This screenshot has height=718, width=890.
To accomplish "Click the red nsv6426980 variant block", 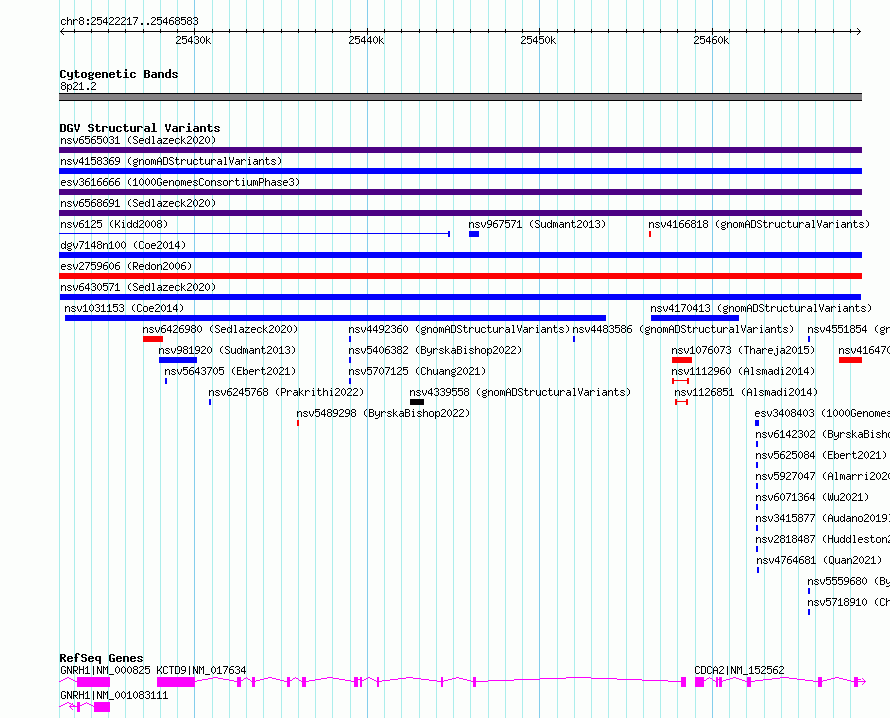I will [x=153, y=339].
